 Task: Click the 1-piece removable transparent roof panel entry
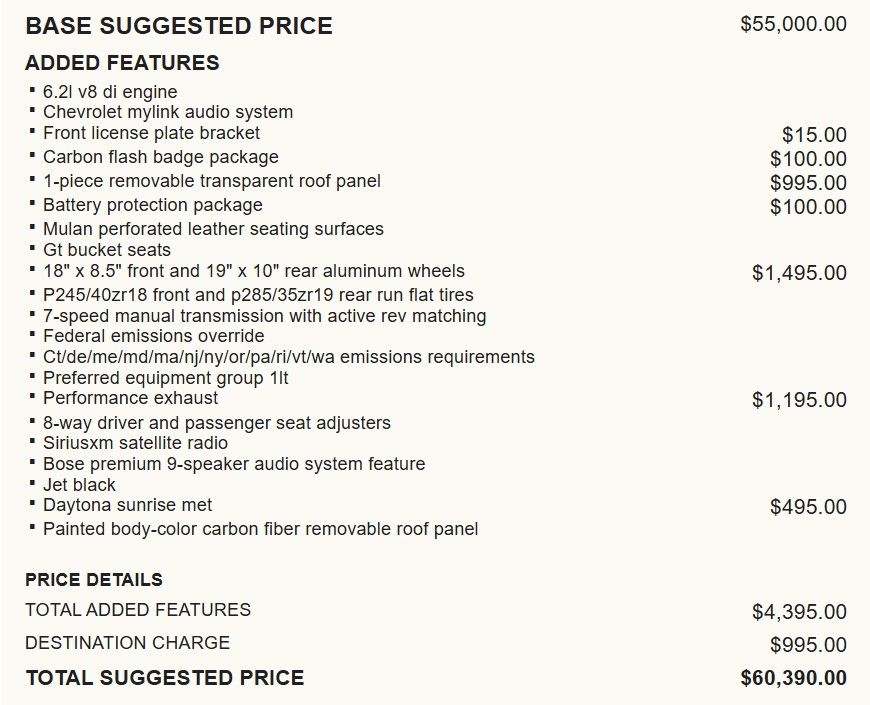coord(211,181)
